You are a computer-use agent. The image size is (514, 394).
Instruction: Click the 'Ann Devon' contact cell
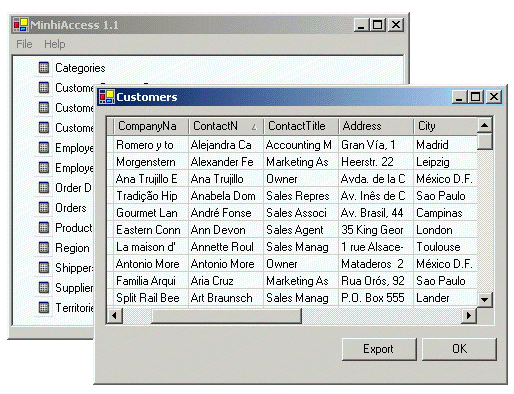tap(226, 230)
